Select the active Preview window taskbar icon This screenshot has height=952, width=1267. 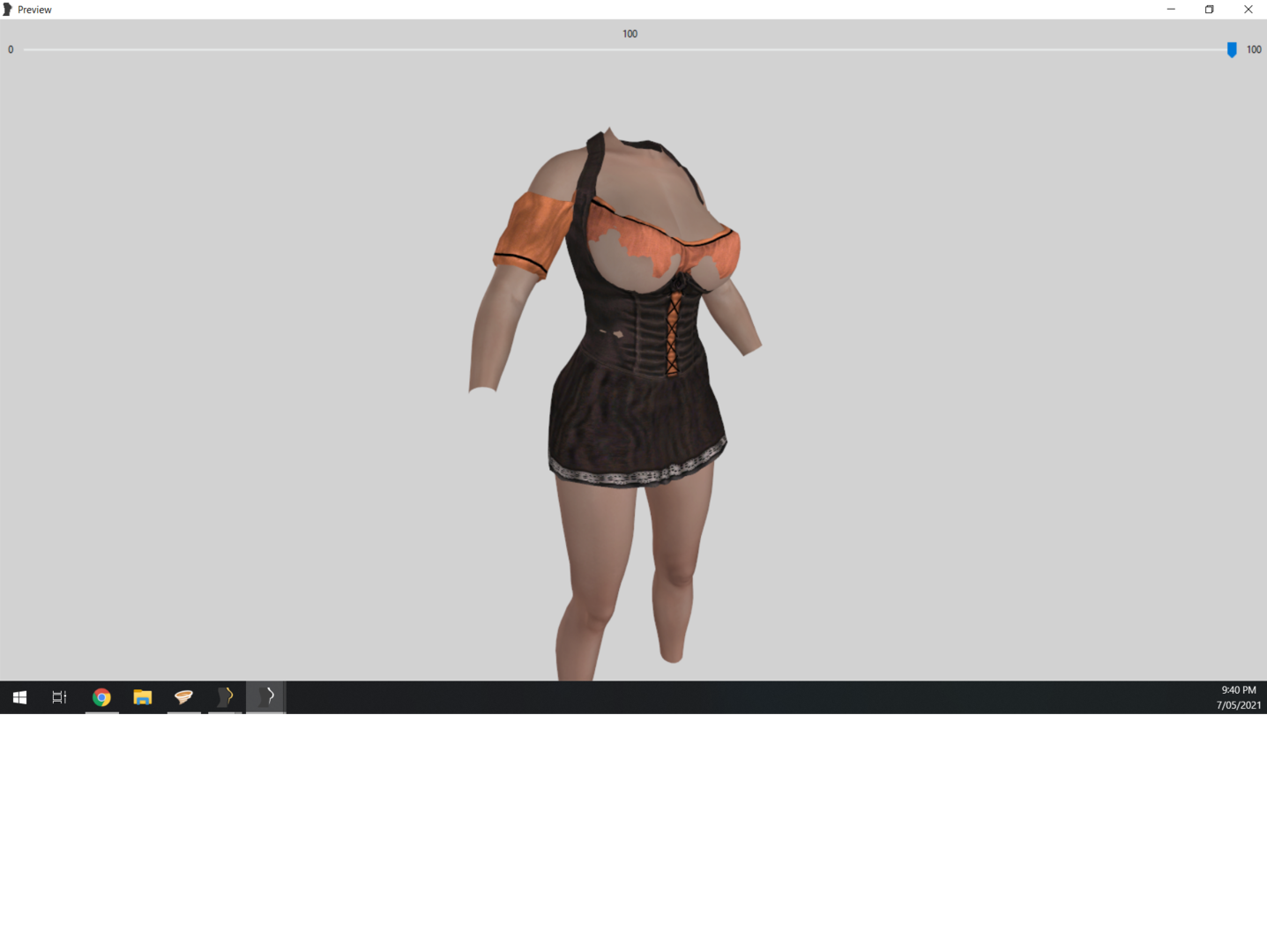click(265, 697)
